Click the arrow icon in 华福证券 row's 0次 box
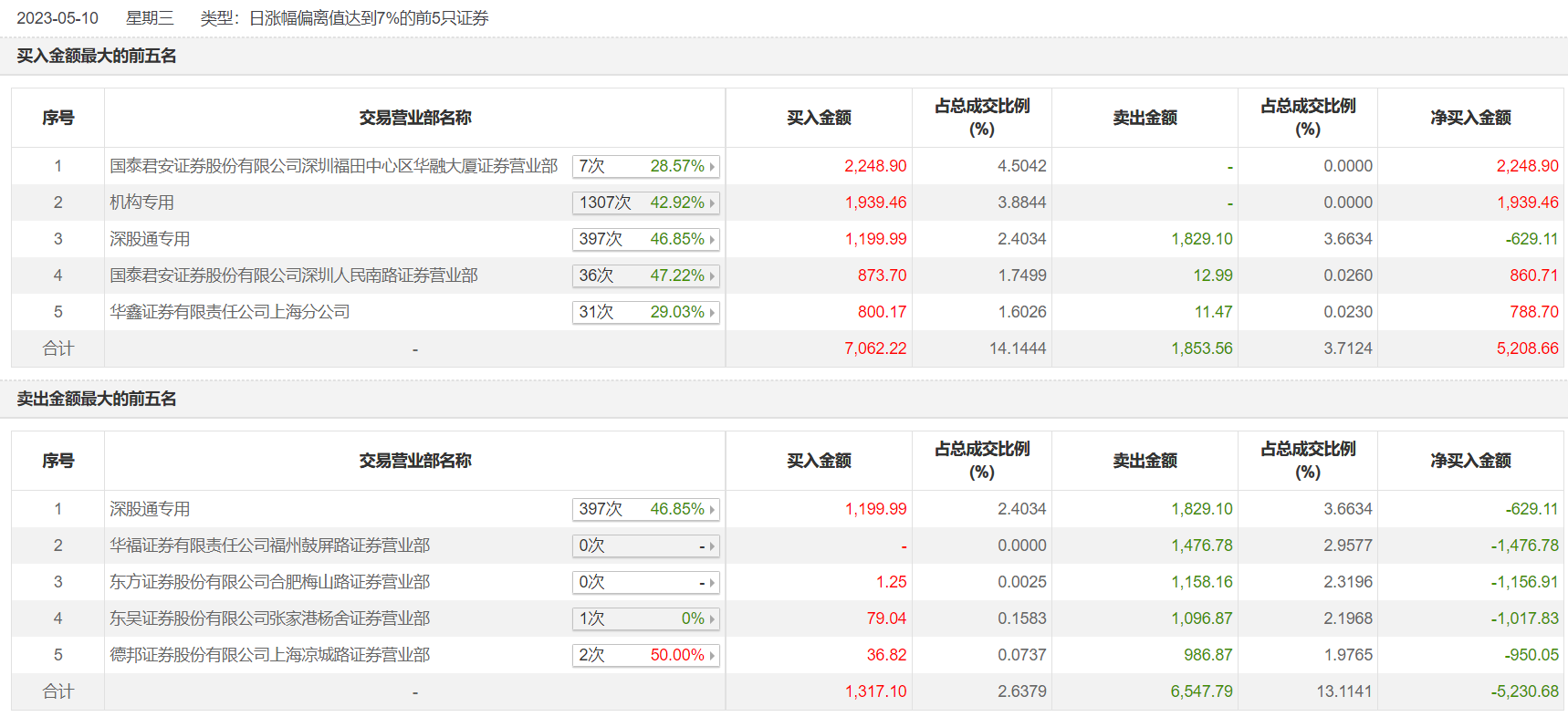Image resolution: width=1568 pixels, height=717 pixels. point(712,546)
